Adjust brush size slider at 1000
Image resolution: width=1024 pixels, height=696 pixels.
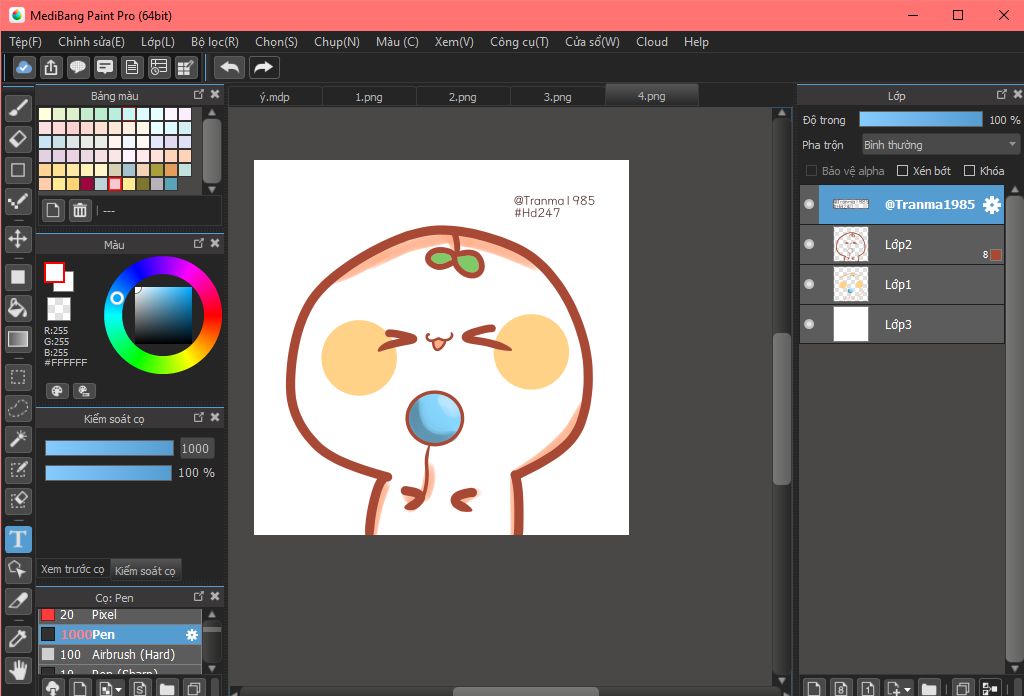click(109, 448)
